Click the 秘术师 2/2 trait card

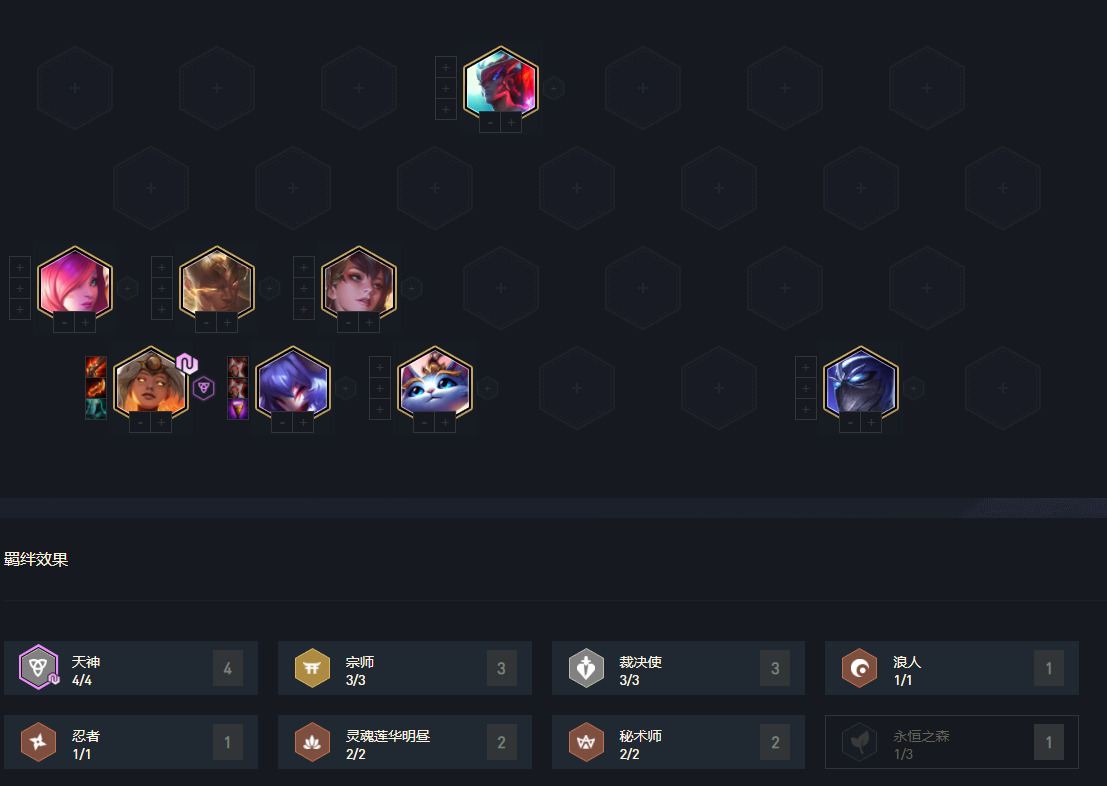tap(678, 742)
